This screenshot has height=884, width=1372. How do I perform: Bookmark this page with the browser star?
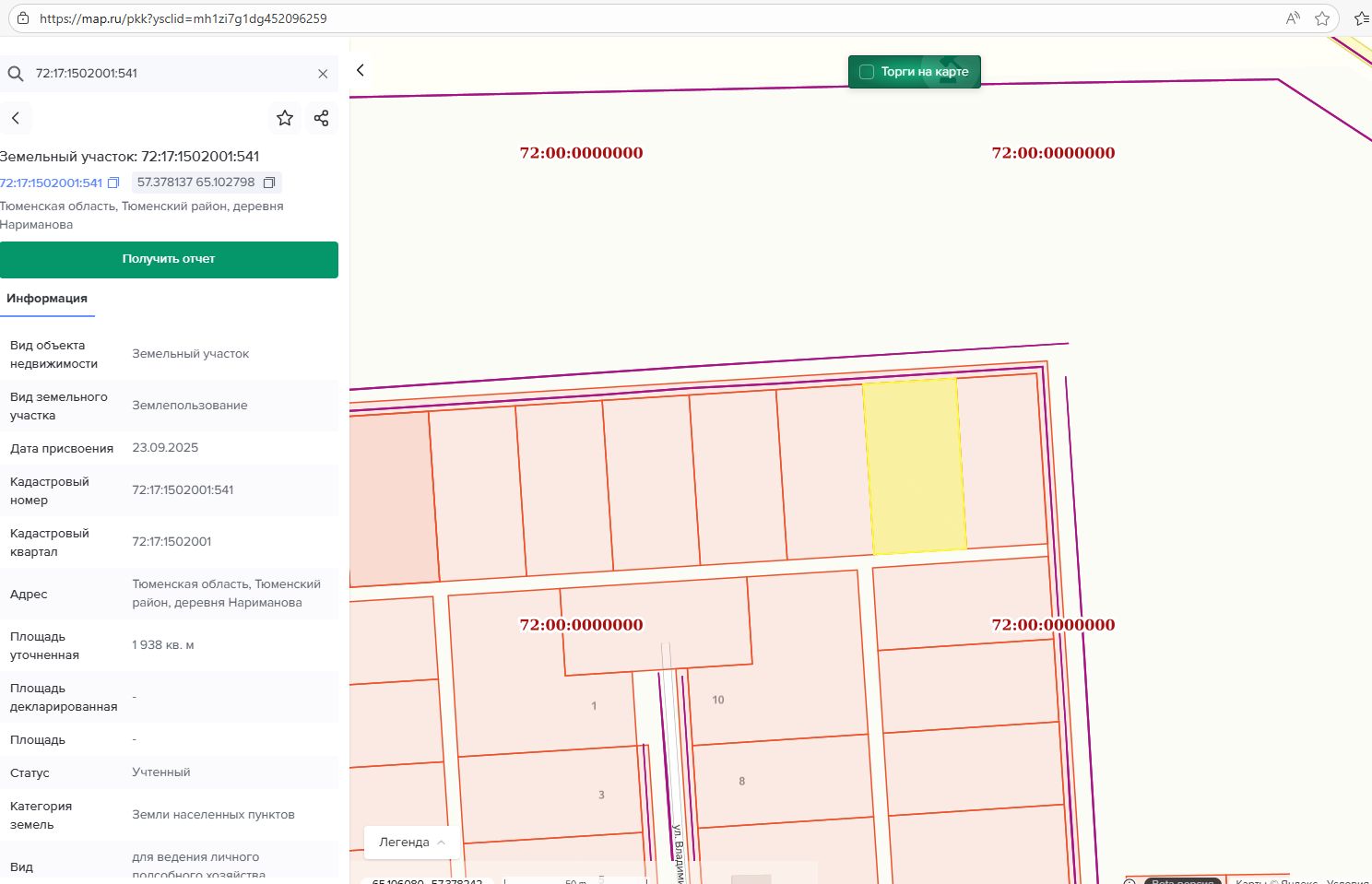pyautogui.click(x=1322, y=18)
